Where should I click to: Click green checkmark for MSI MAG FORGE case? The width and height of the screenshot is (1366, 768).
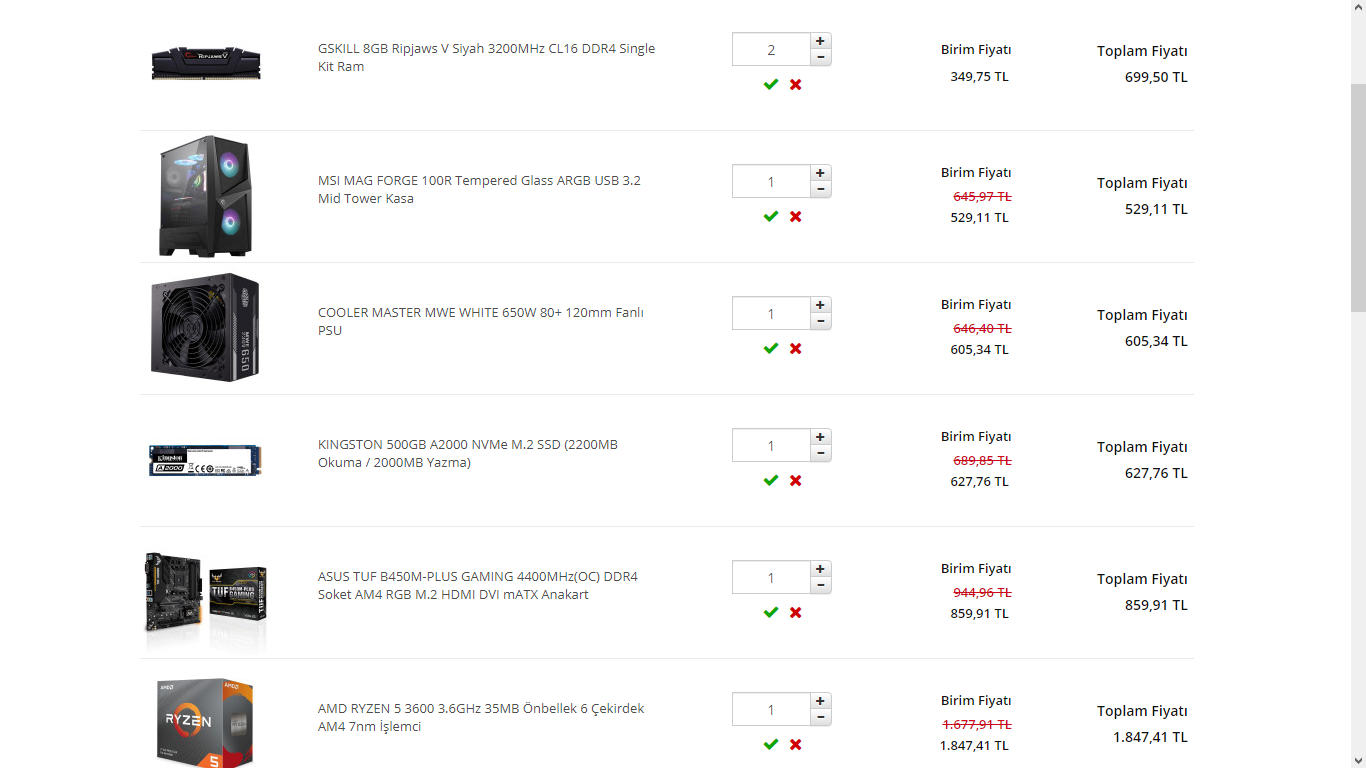(x=770, y=217)
